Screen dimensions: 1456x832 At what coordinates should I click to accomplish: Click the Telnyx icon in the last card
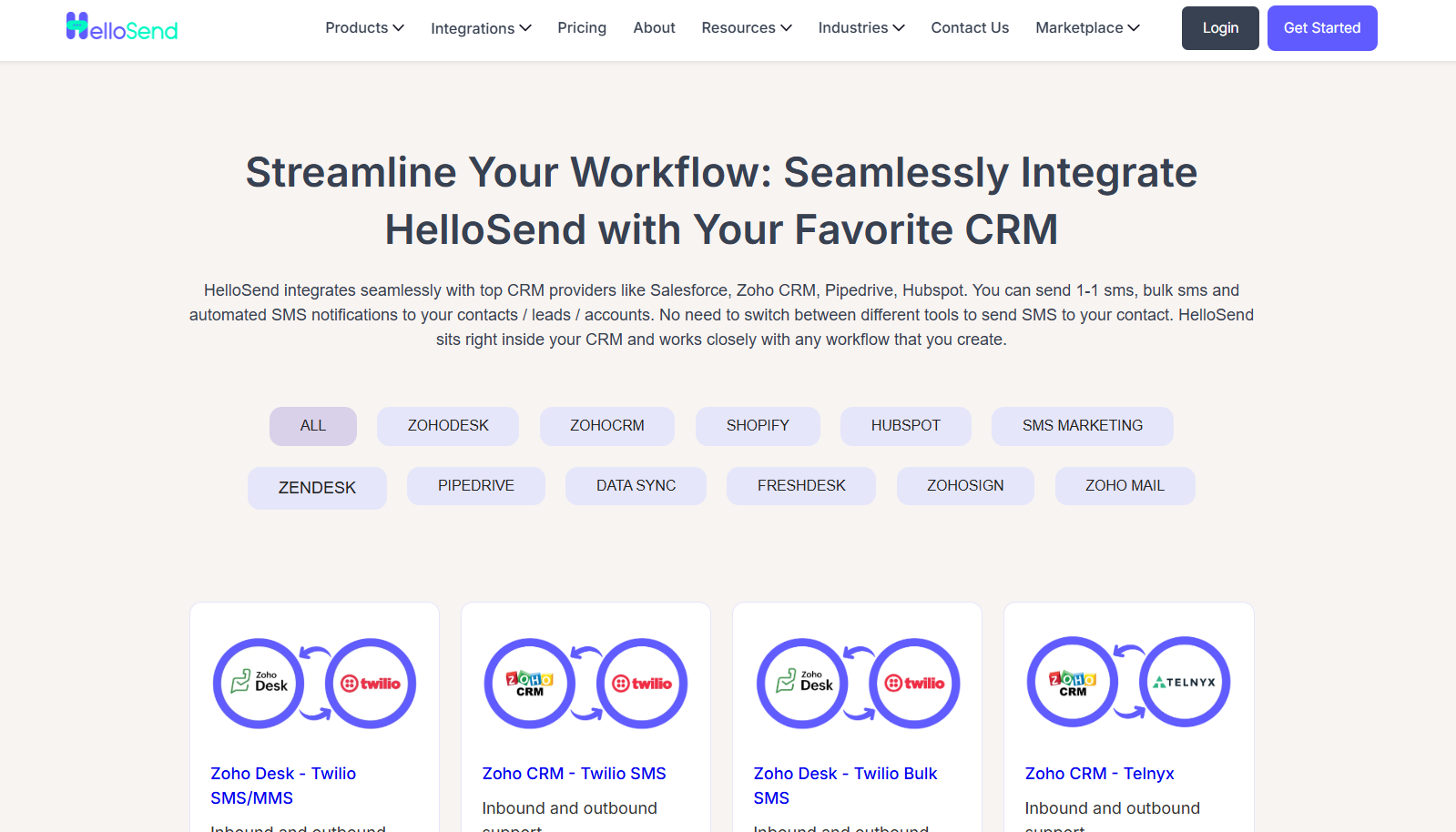[x=1186, y=682]
